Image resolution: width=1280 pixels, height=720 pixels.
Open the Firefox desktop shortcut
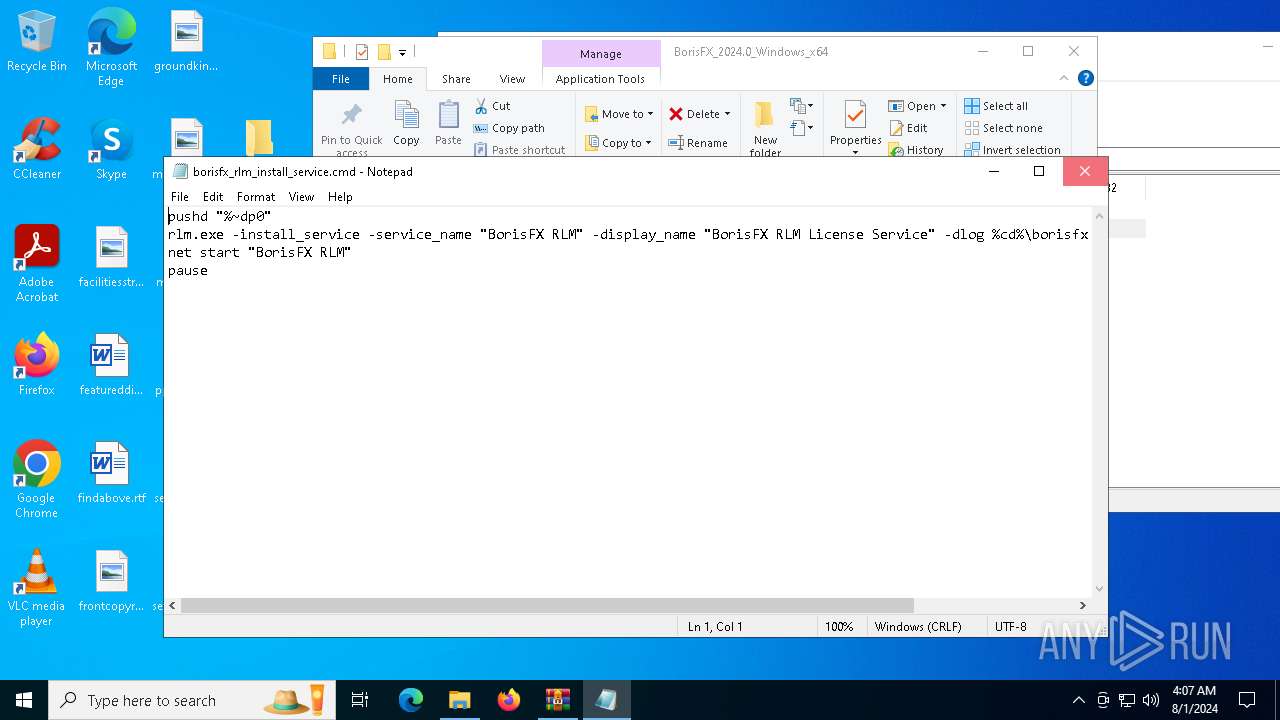click(x=37, y=365)
